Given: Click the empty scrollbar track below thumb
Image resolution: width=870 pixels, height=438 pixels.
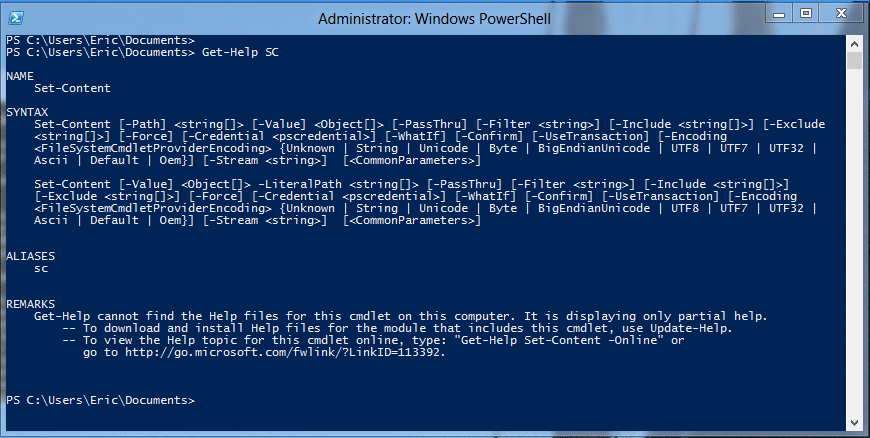Looking at the screenshot, I should point(854,242).
